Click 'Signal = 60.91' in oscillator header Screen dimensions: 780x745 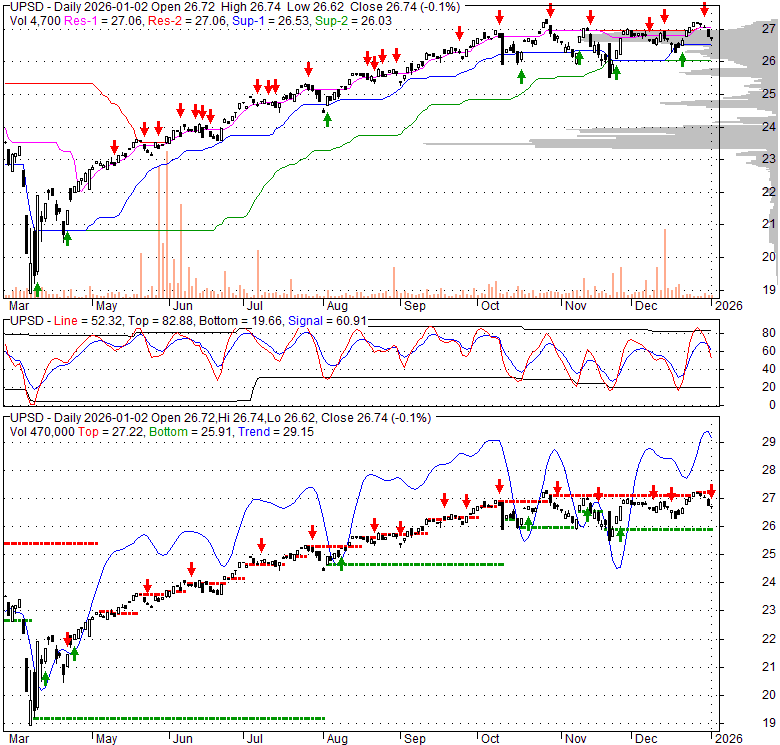pos(327,321)
